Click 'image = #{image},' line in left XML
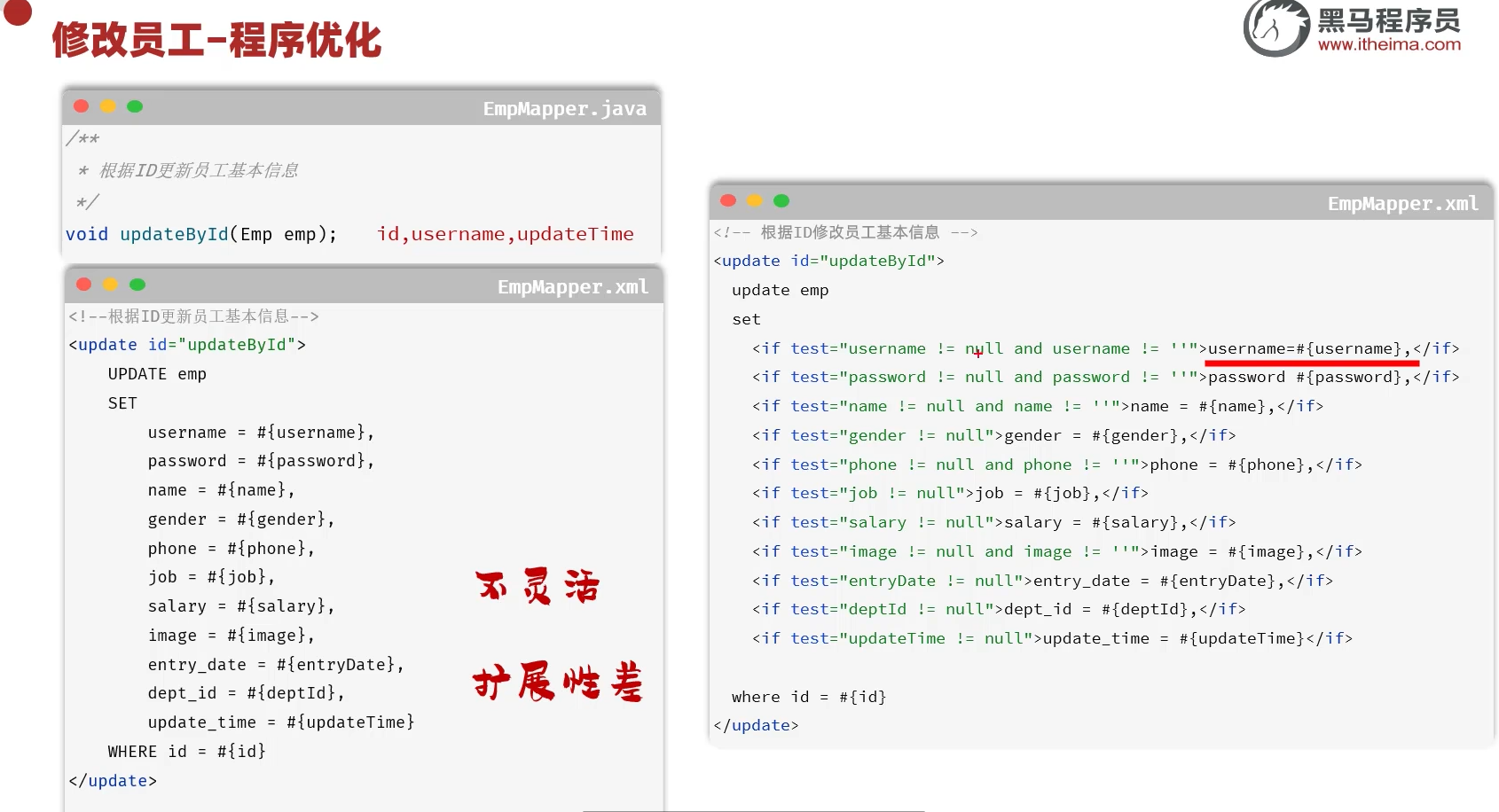The width and height of the screenshot is (1499, 812). pyautogui.click(x=231, y=636)
